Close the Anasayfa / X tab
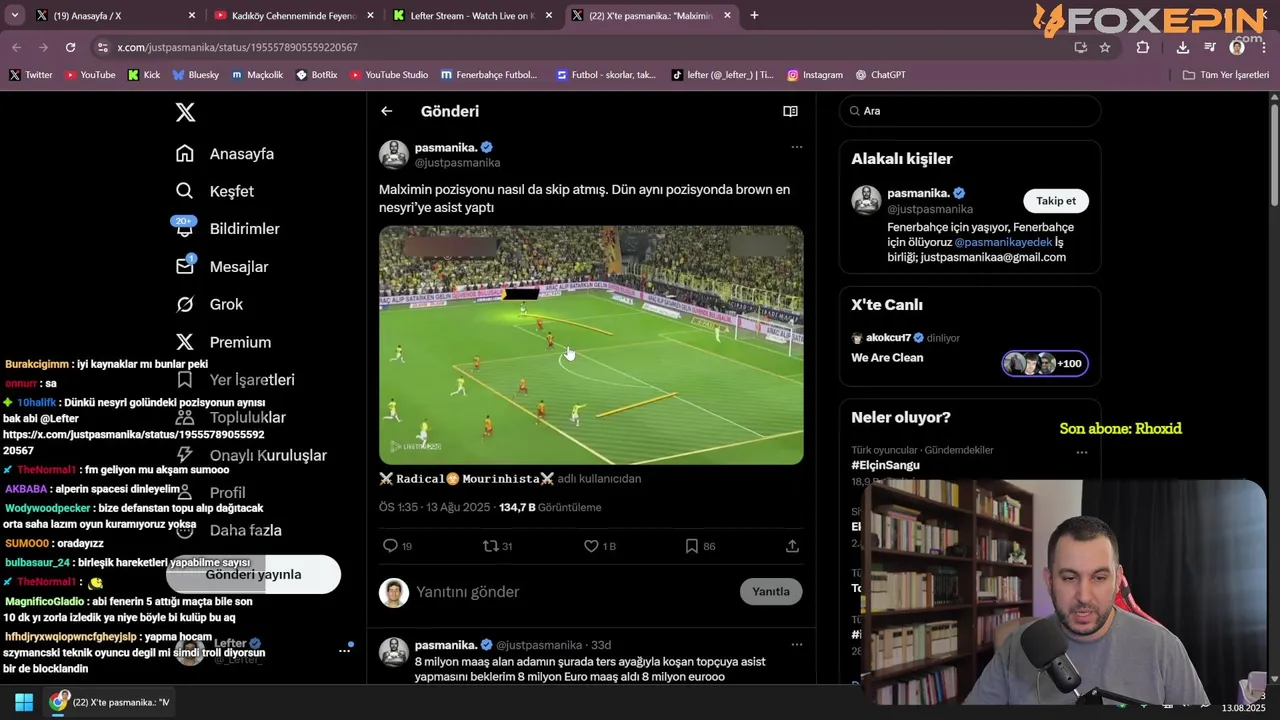Viewport: 1280px width, 720px height. [192, 16]
